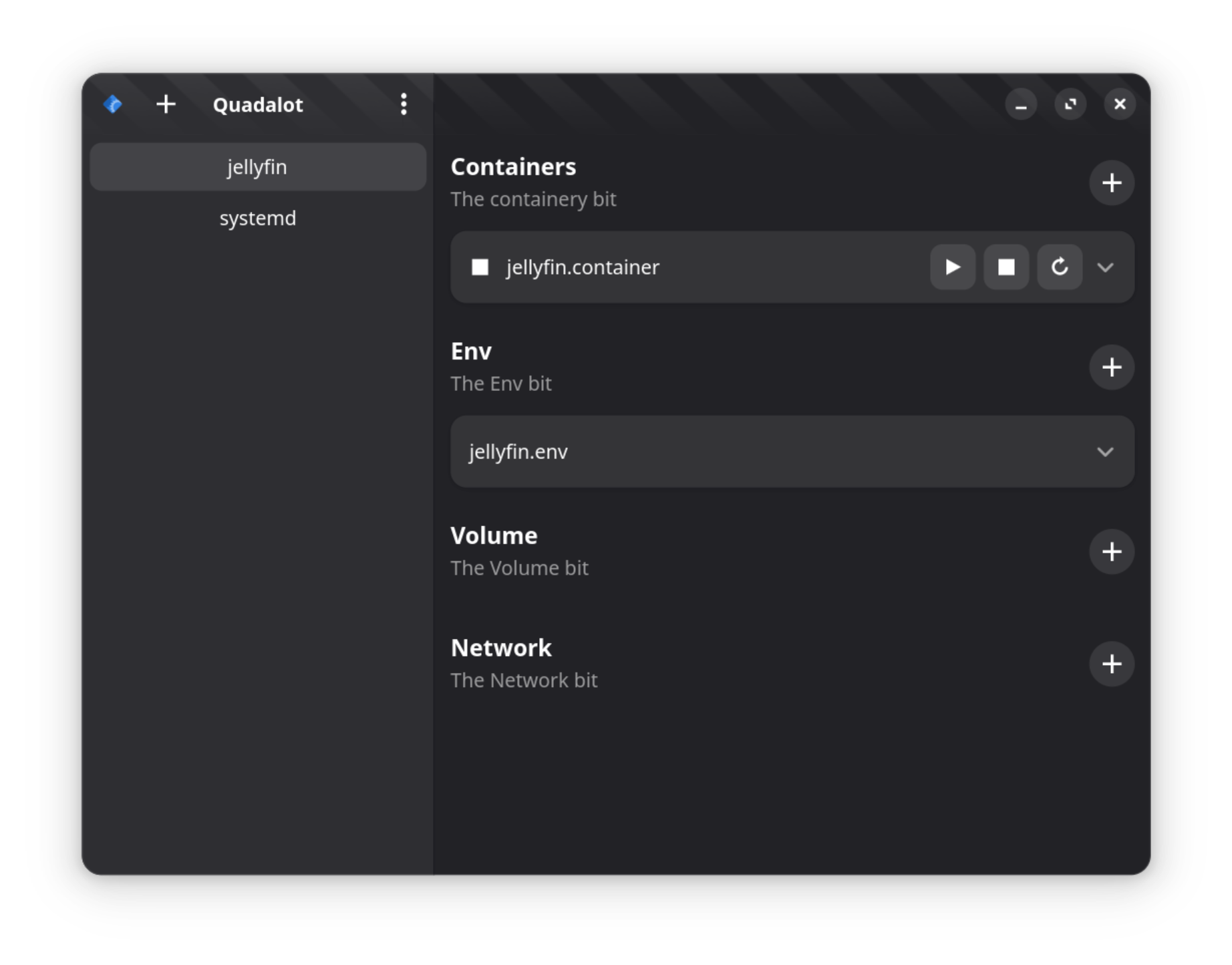Click the jellyfin.env filename text
Screen dimensions: 1232x965
(518, 452)
